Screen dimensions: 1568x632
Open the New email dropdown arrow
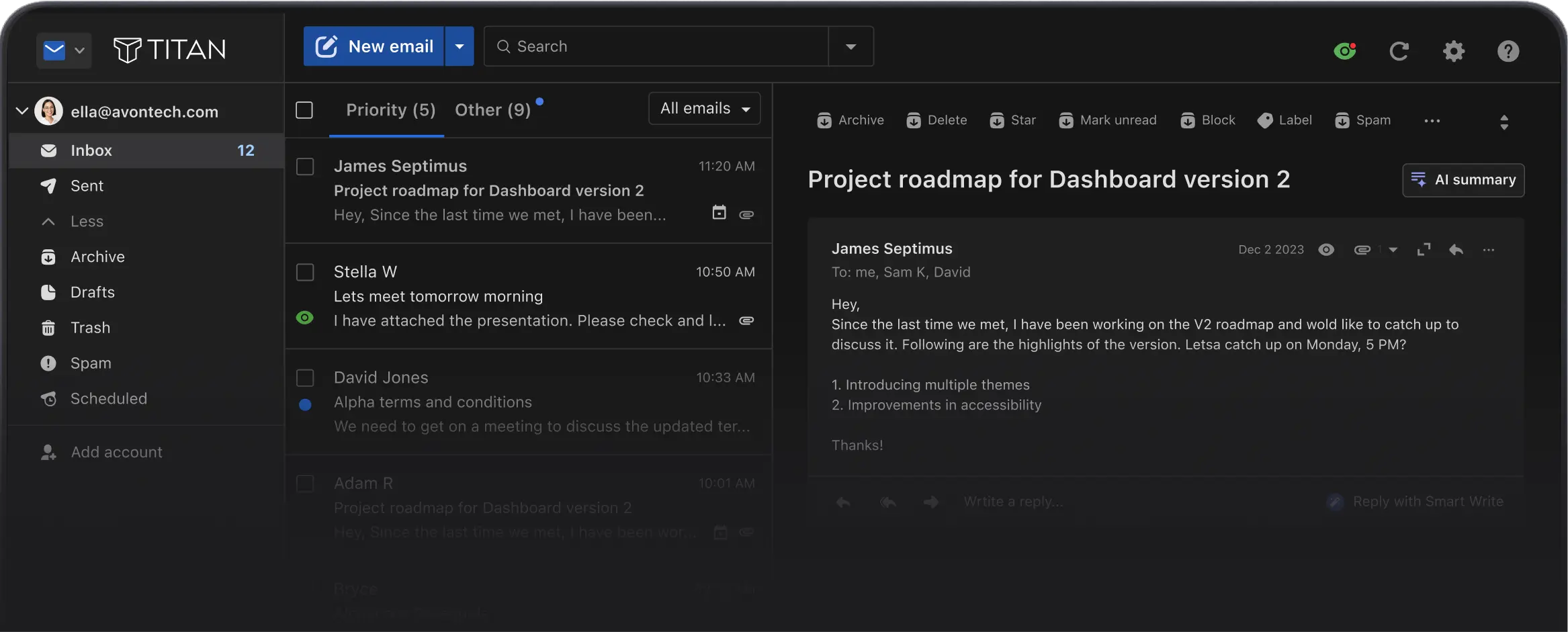click(x=460, y=46)
